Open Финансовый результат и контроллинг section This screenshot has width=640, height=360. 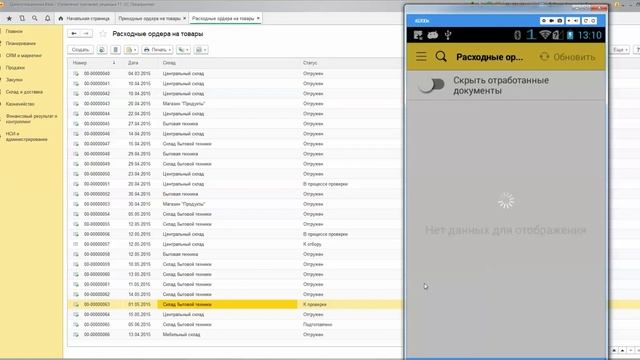[x=31, y=119]
